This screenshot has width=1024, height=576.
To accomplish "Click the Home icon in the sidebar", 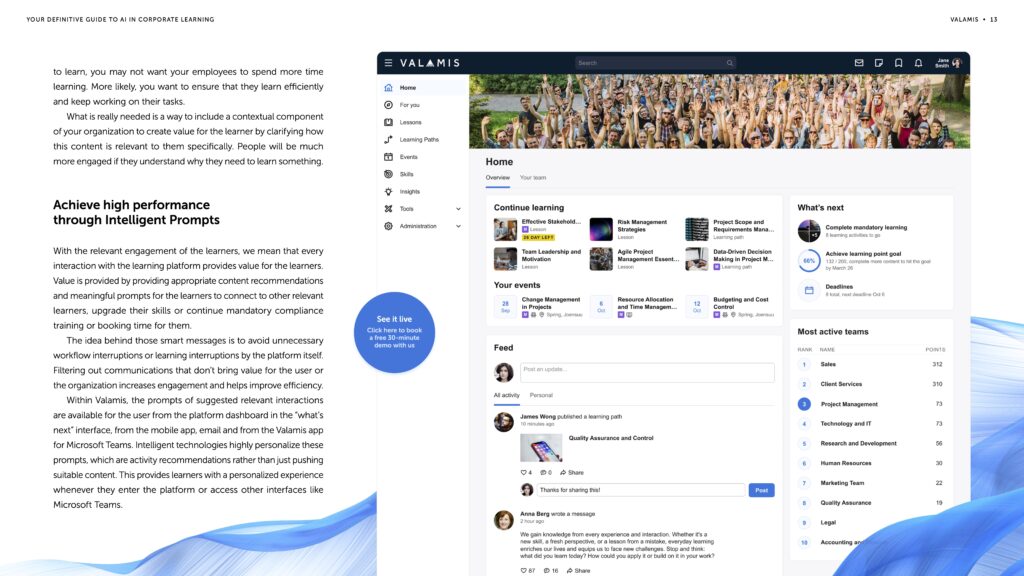I will coord(389,88).
